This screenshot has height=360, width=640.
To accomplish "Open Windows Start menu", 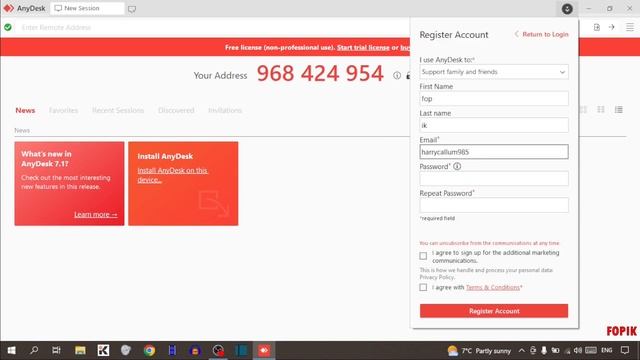I will tap(11, 350).
